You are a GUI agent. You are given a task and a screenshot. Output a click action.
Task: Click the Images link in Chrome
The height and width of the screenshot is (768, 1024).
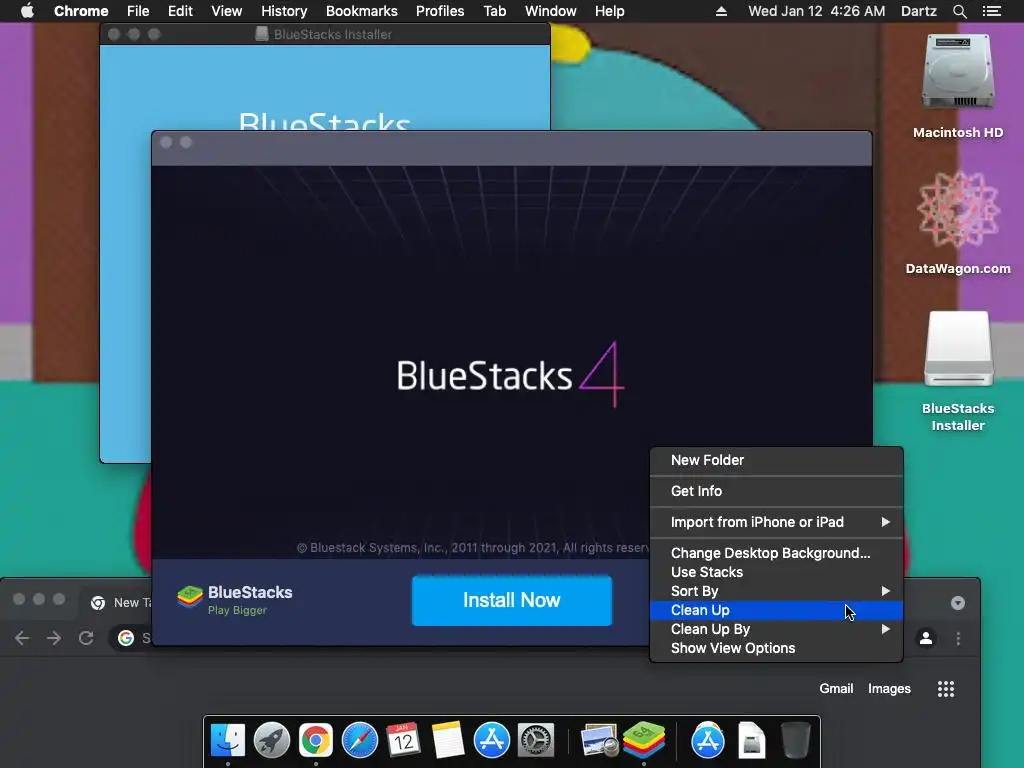pos(889,688)
